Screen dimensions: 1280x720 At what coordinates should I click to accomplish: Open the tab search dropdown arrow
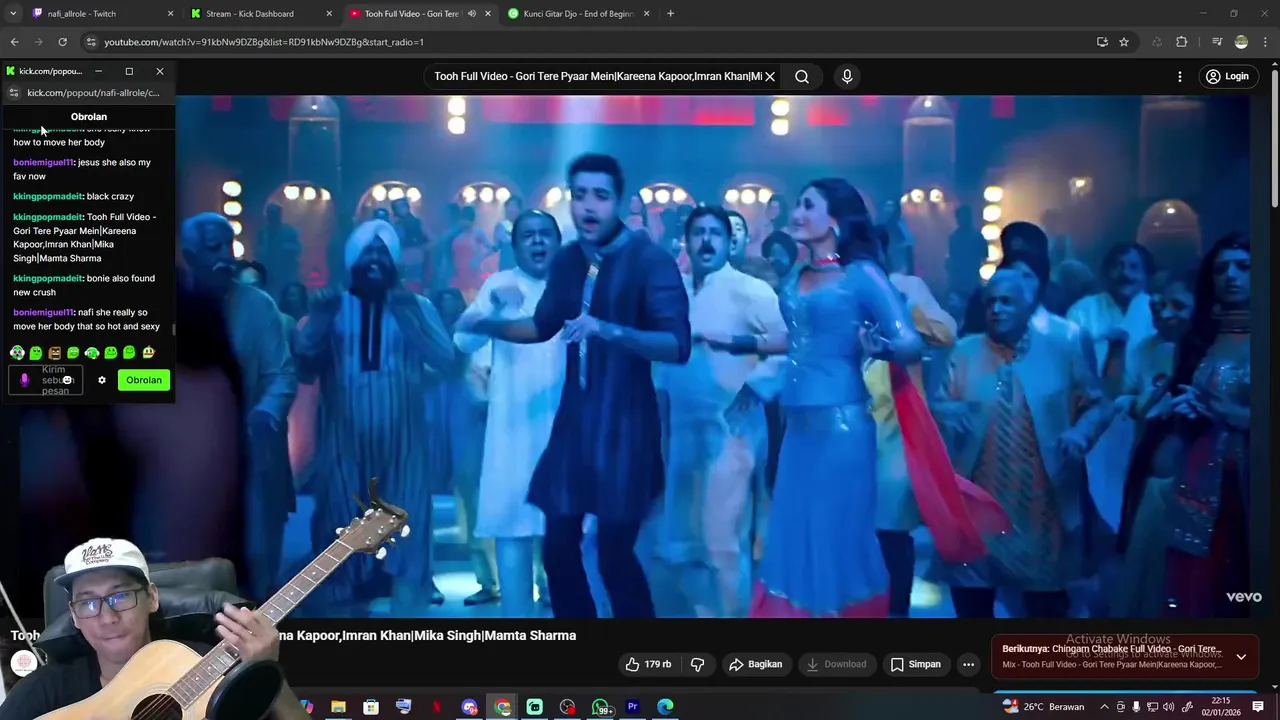13,14
